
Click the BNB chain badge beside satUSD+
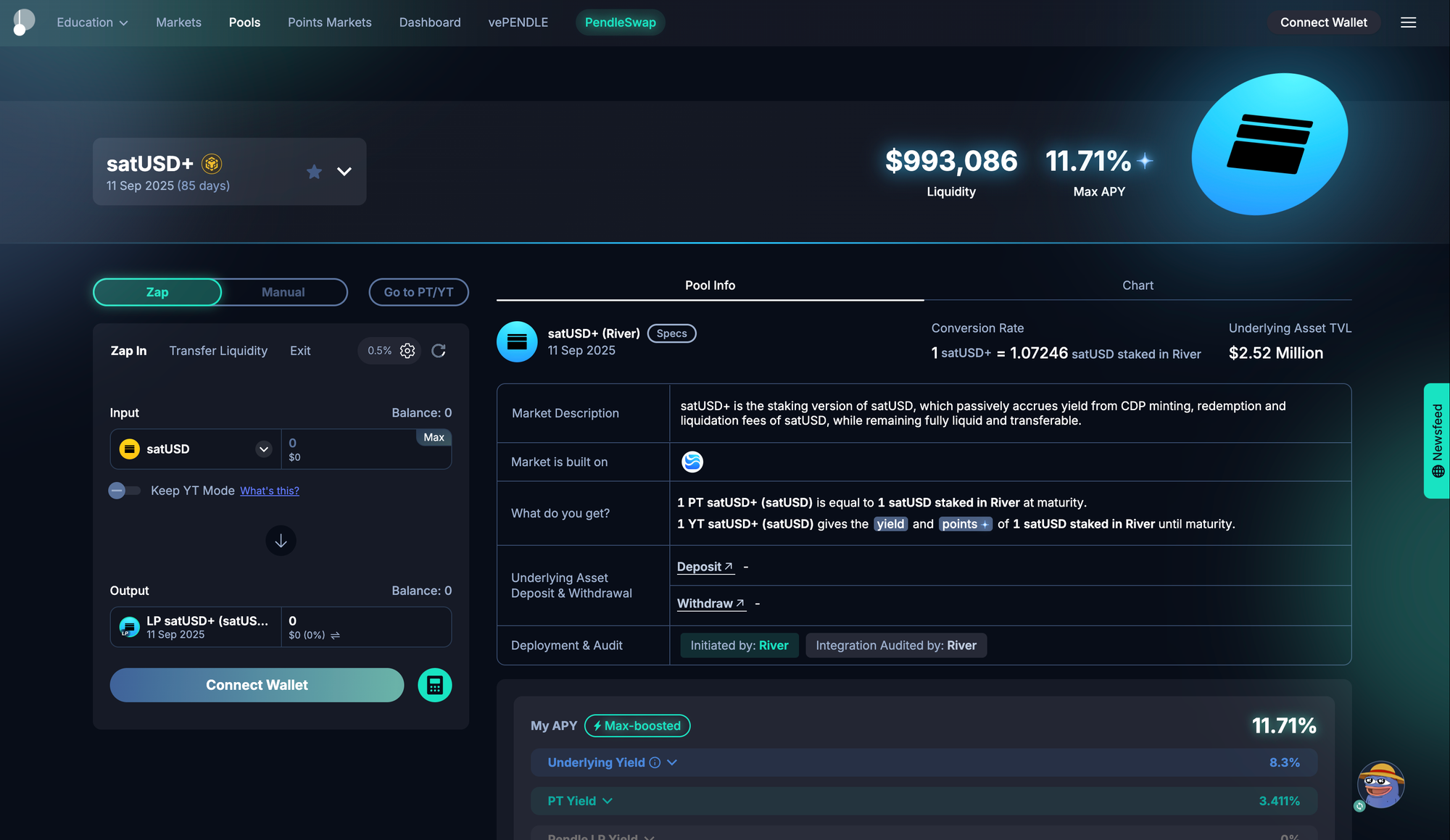212,164
